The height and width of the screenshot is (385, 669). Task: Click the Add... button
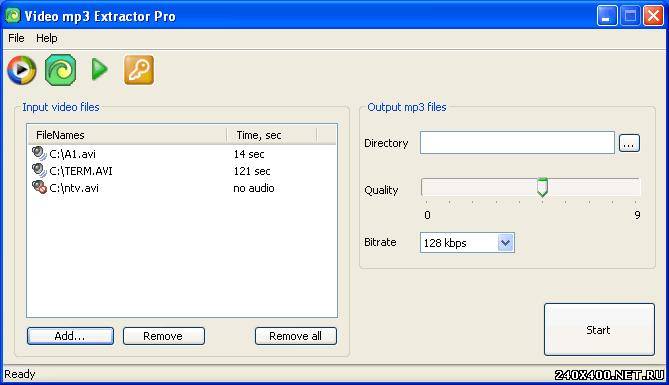pyautogui.click(x=70, y=336)
